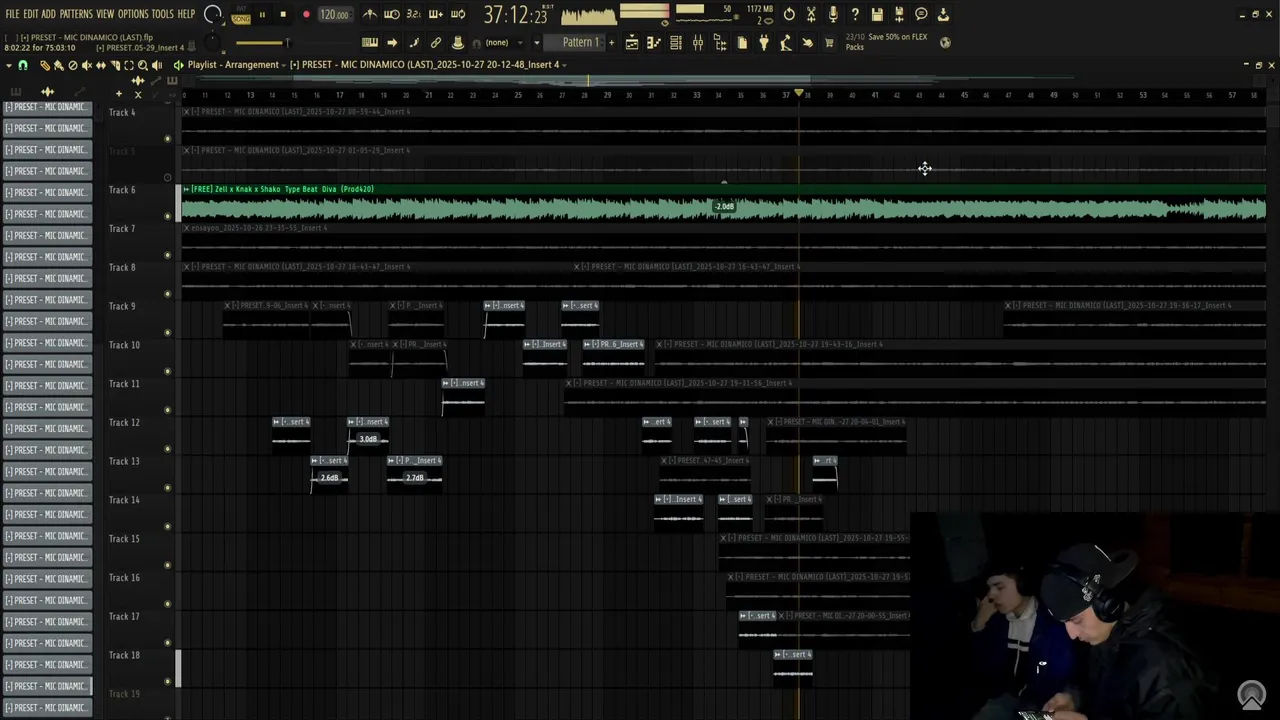Click the main pitch slider
Screen dimensions: 1280x720
pos(261,43)
